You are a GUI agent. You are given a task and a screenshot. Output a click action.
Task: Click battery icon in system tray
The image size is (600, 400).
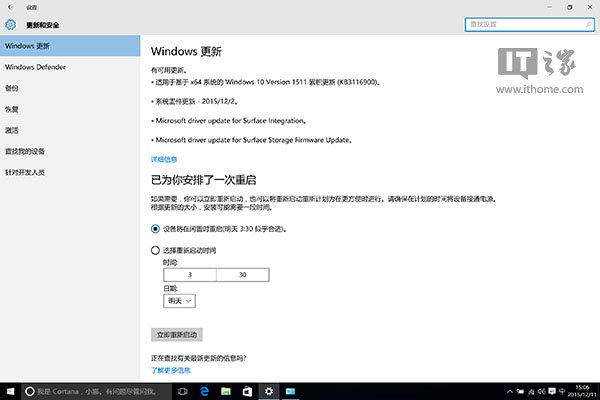click(x=520, y=391)
